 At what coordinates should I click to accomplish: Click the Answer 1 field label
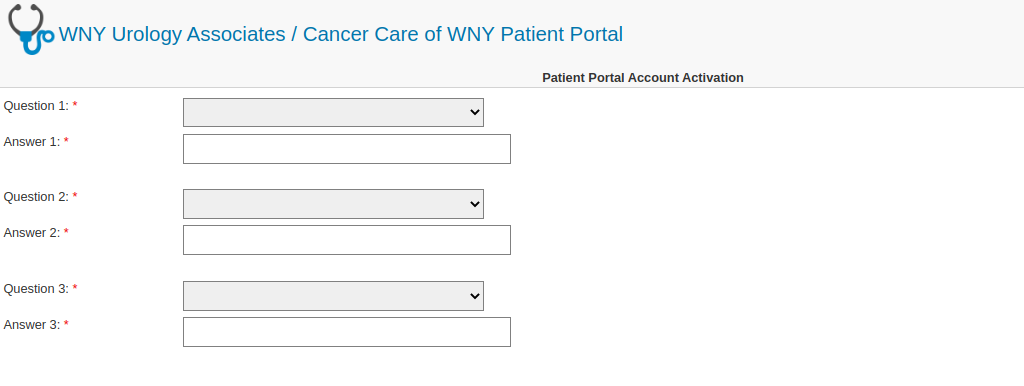coord(32,142)
